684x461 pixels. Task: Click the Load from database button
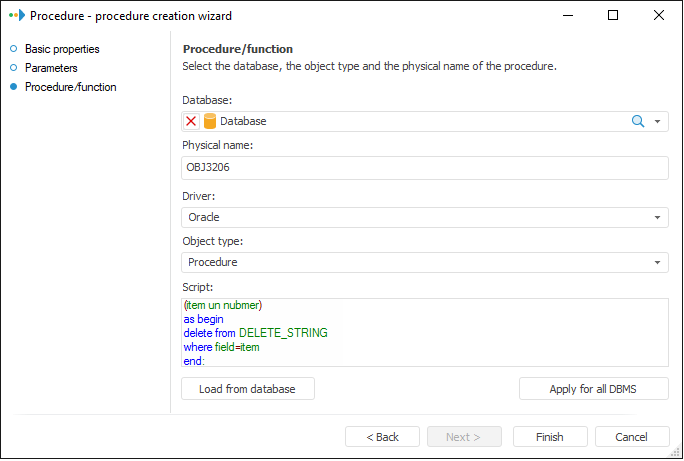247,389
